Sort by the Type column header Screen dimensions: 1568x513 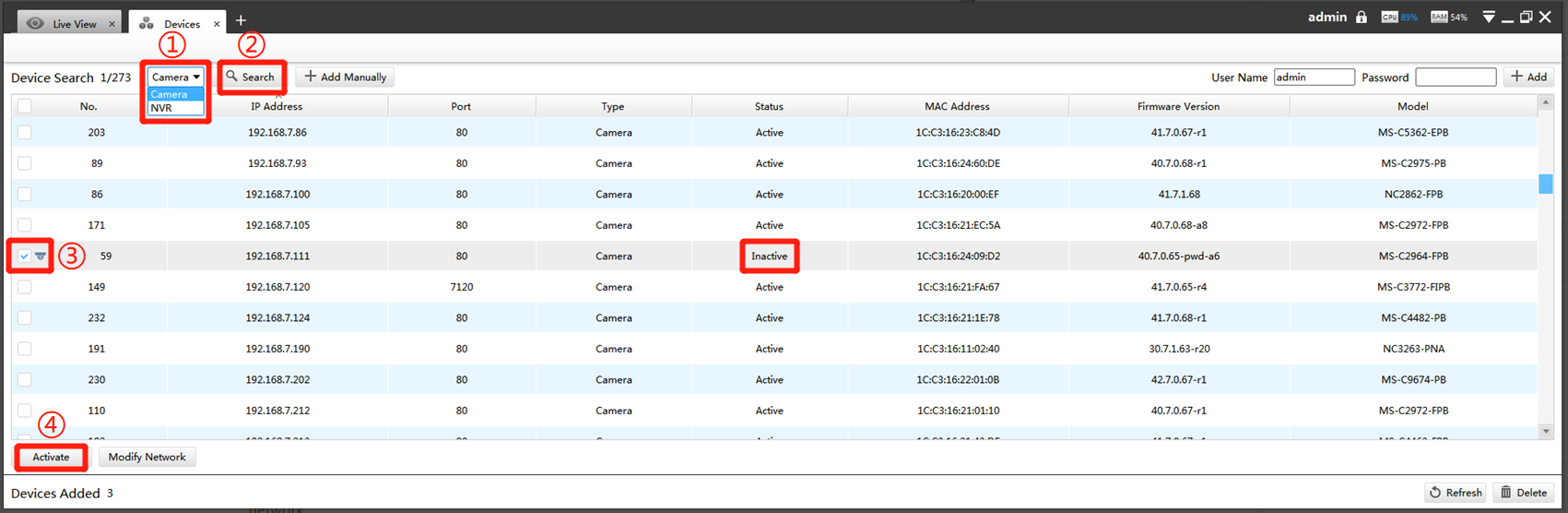(613, 106)
